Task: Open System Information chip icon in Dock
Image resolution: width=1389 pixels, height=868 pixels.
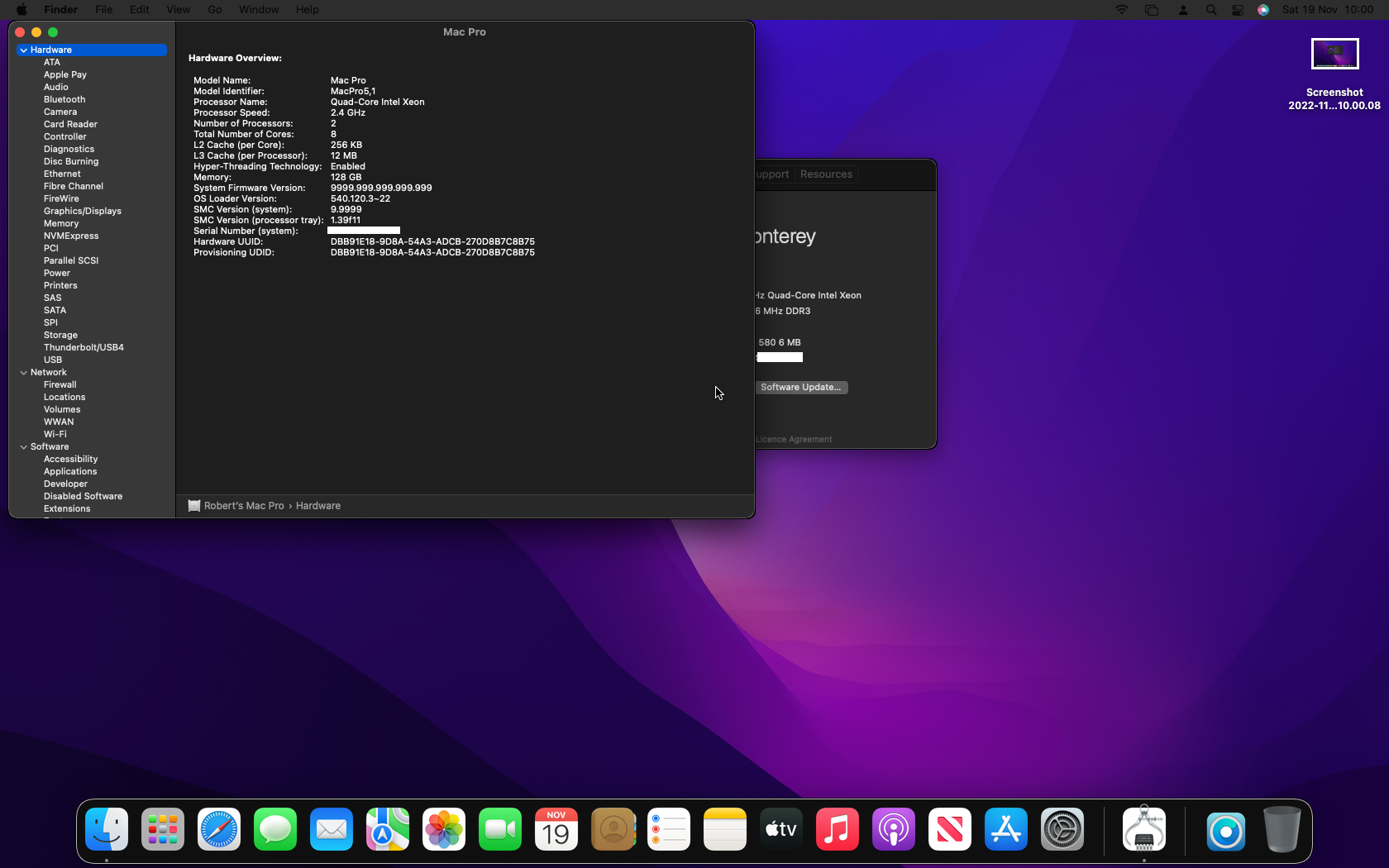Action: 1144,829
